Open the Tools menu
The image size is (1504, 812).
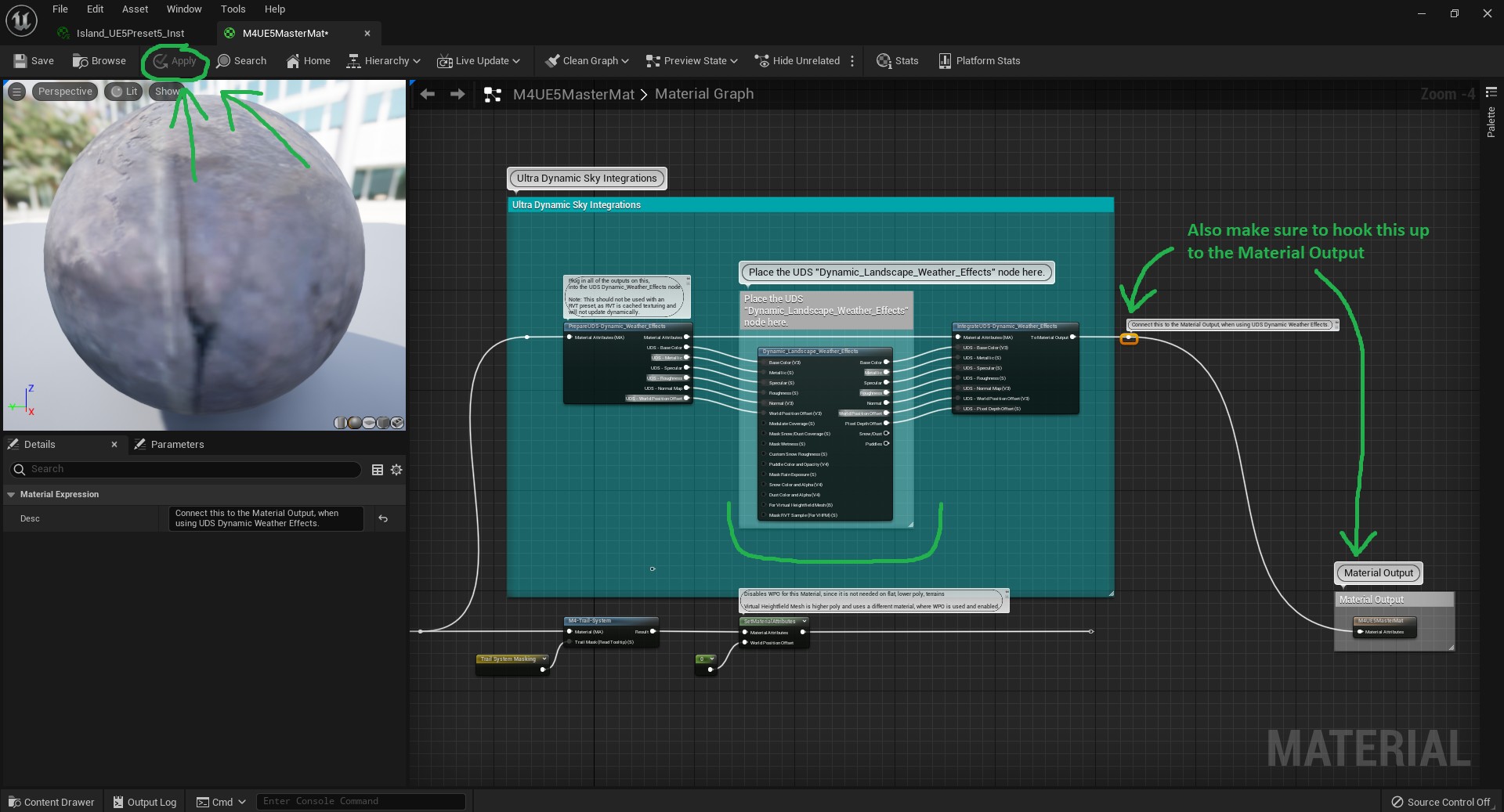click(233, 9)
